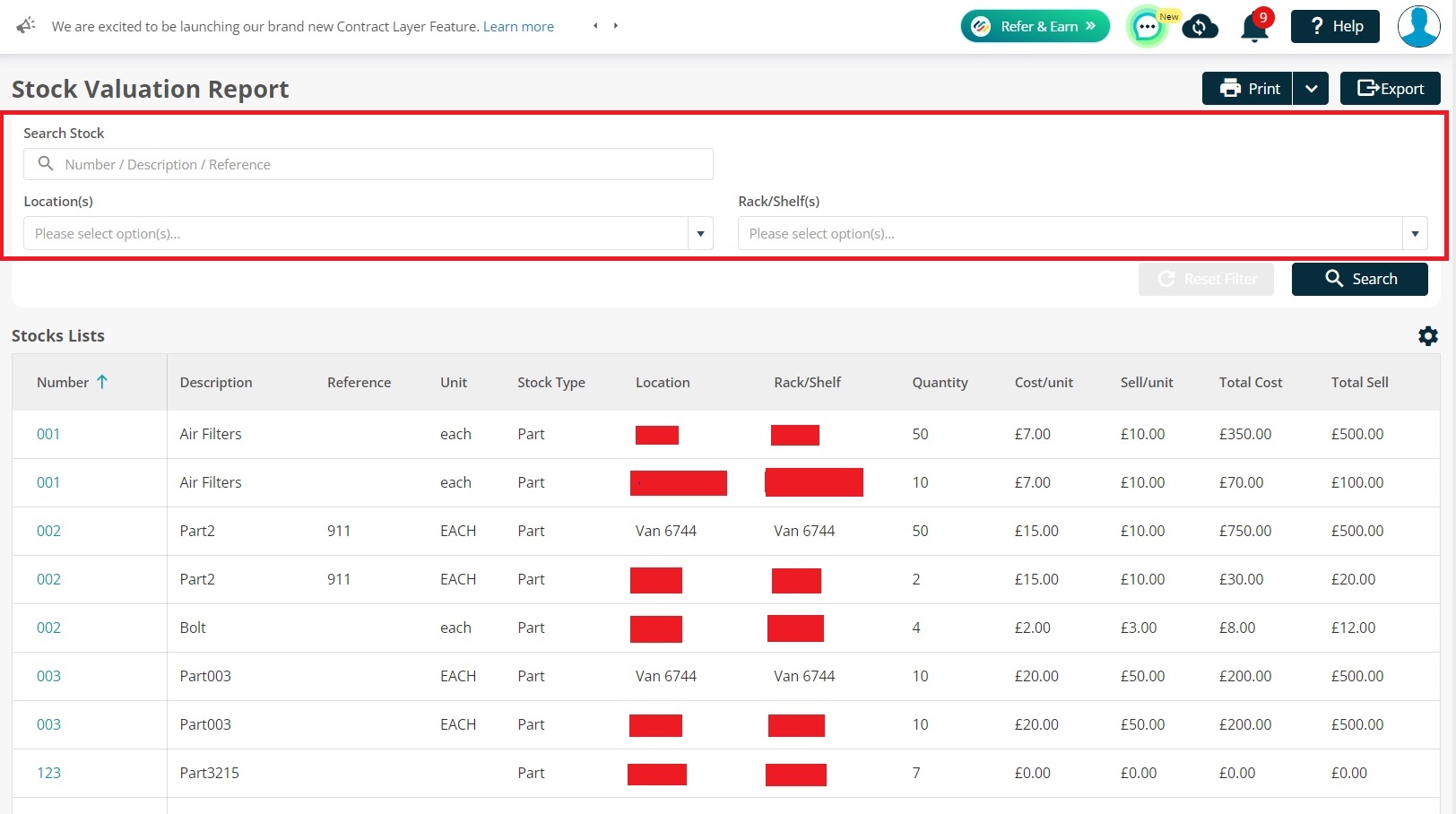
Task: Sort by Total Cost column header
Action: 1251,382
